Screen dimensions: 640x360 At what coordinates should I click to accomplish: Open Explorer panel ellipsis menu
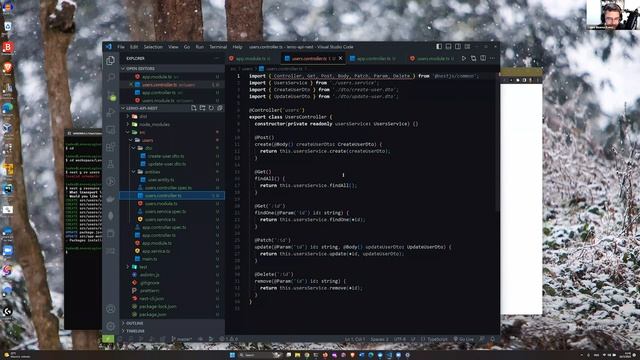click(x=217, y=58)
